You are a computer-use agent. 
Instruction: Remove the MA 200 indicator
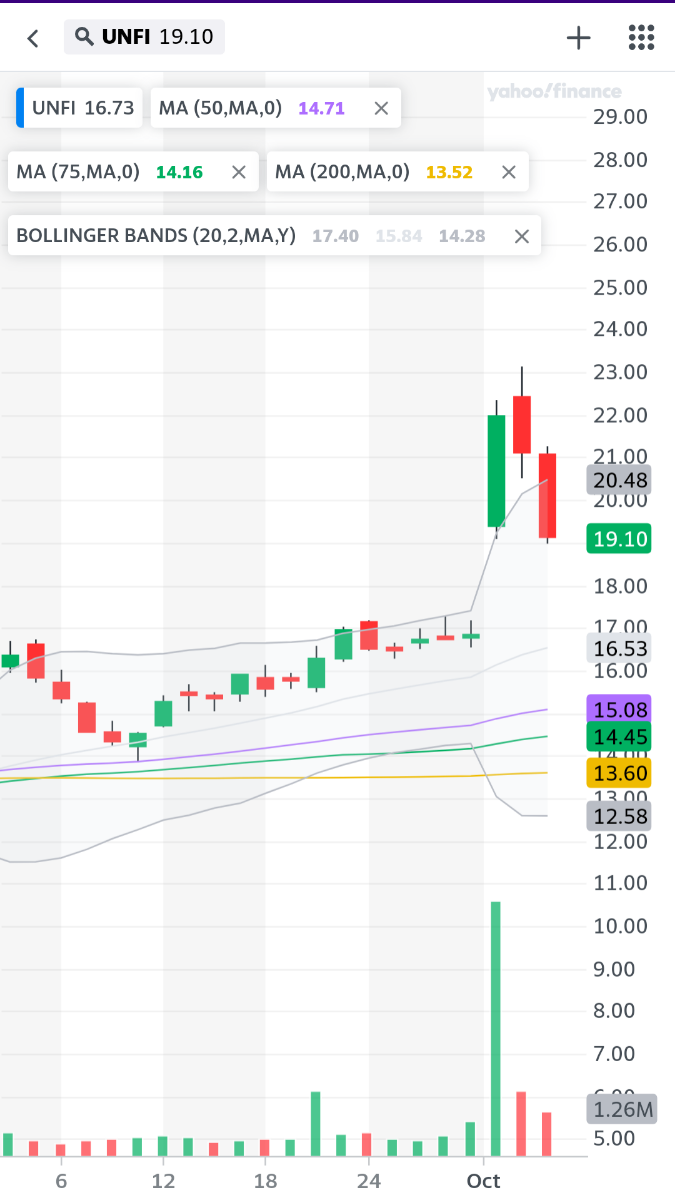click(x=508, y=172)
